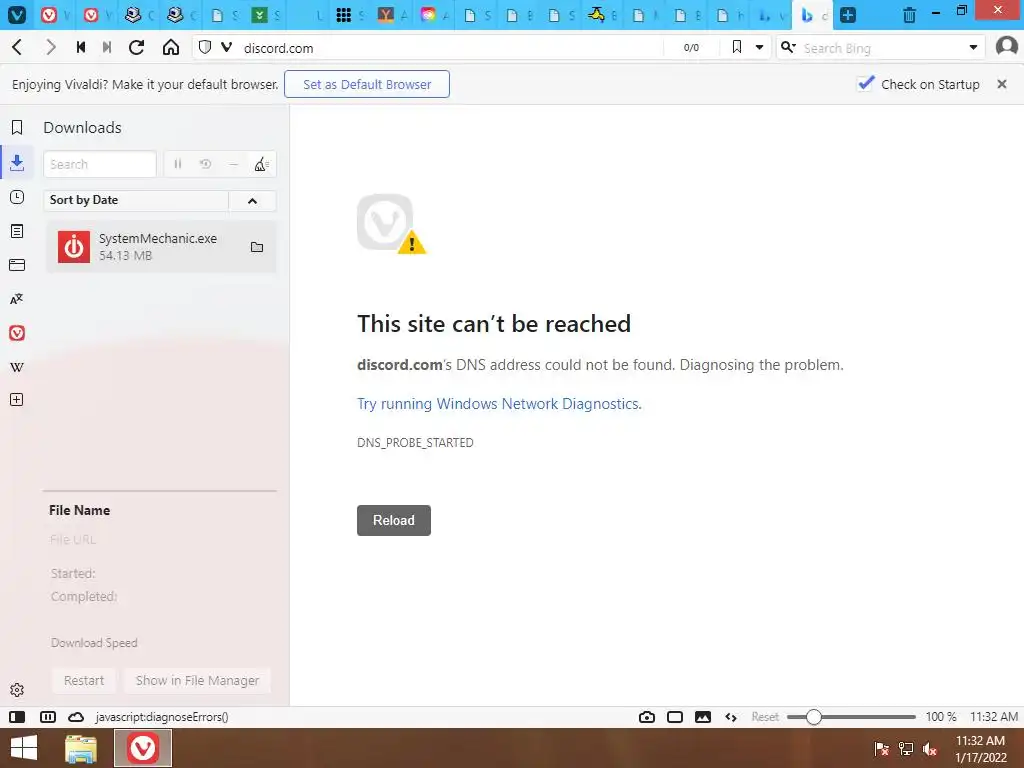Toggle images and animations
This screenshot has height=768, width=1024.
703,717
